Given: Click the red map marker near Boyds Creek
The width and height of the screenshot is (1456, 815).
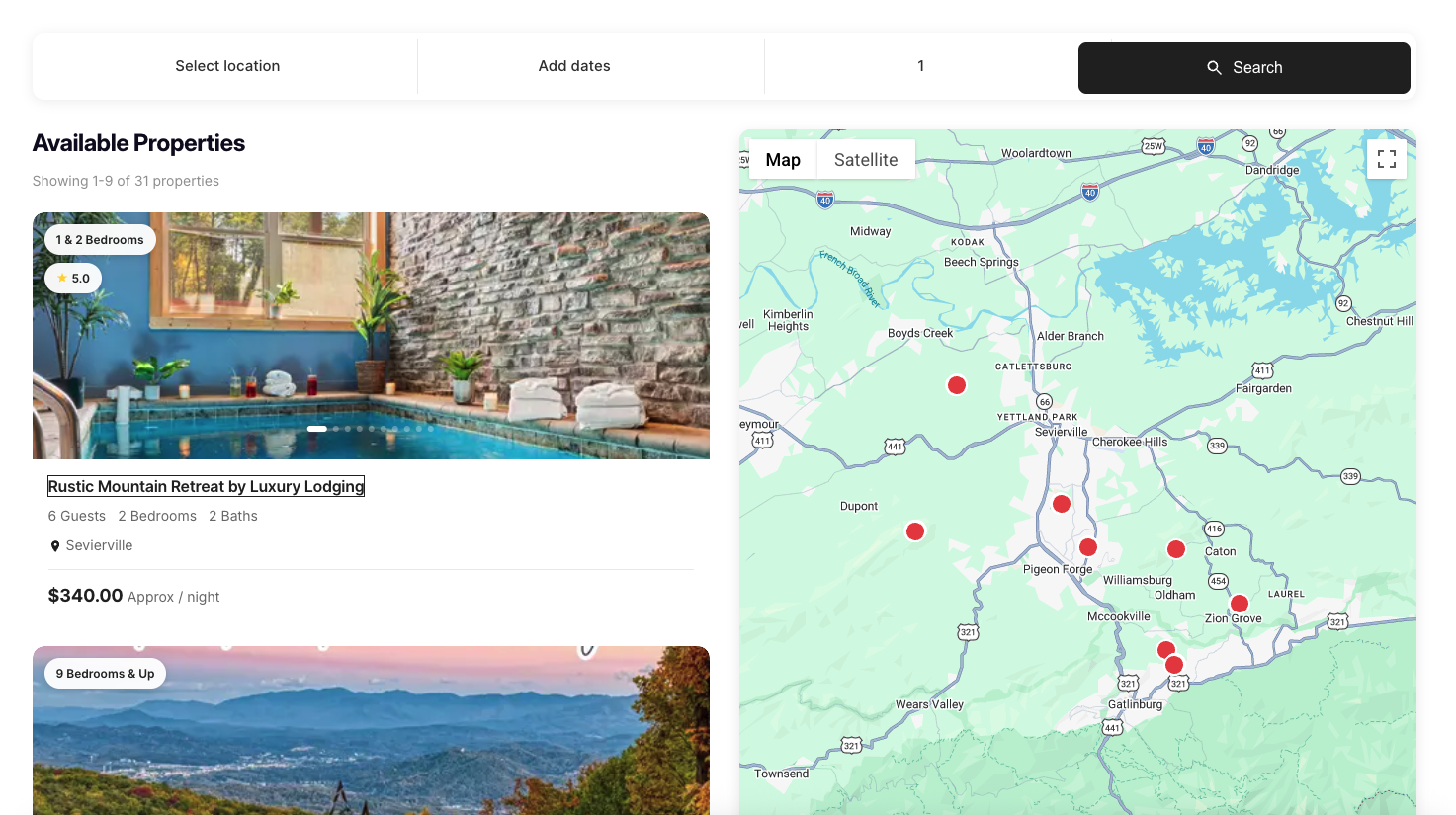Looking at the screenshot, I should tap(956, 385).
